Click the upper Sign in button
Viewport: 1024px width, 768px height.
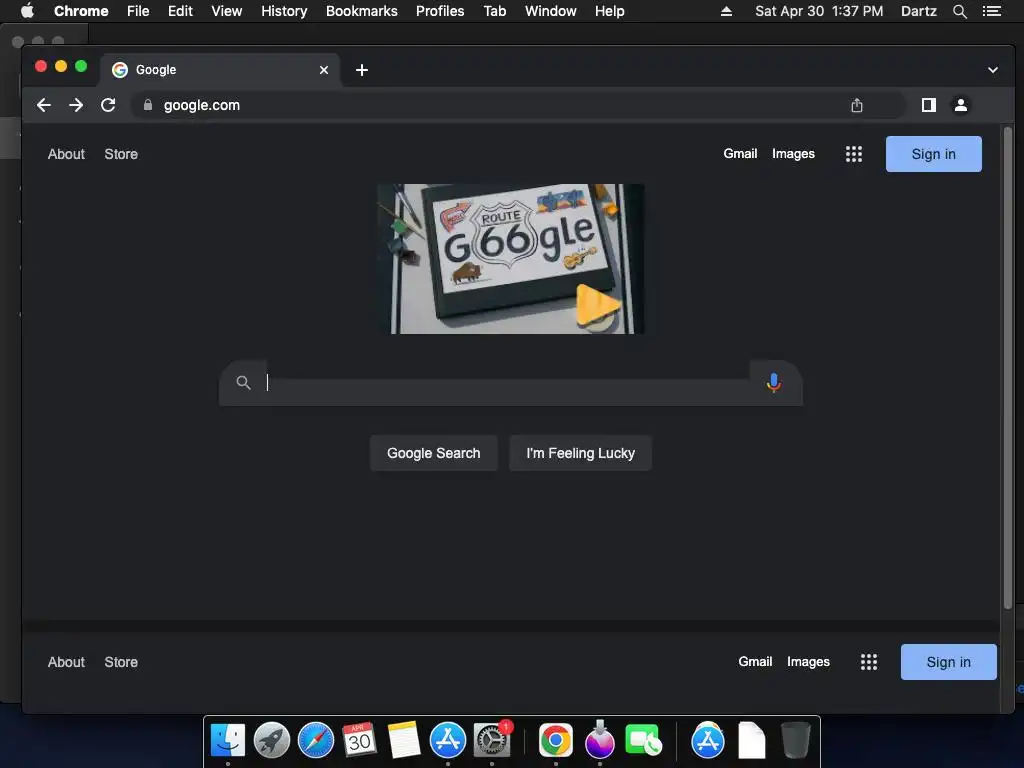click(933, 154)
